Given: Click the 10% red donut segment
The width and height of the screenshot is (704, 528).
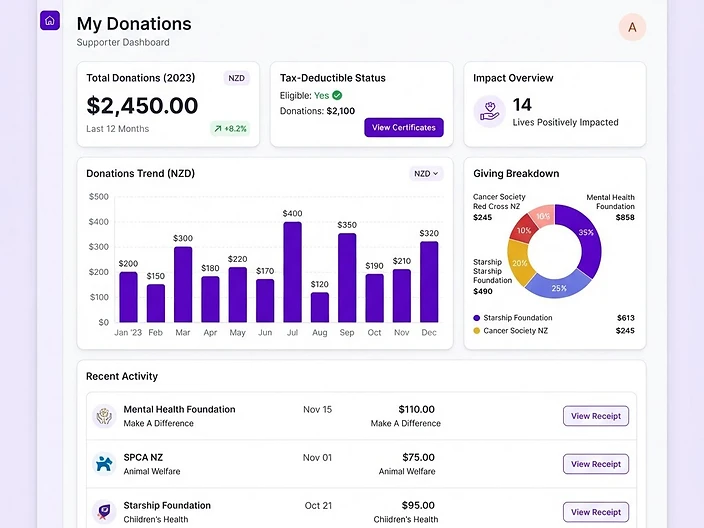Looking at the screenshot, I should pyautogui.click(x=524, y=230).
